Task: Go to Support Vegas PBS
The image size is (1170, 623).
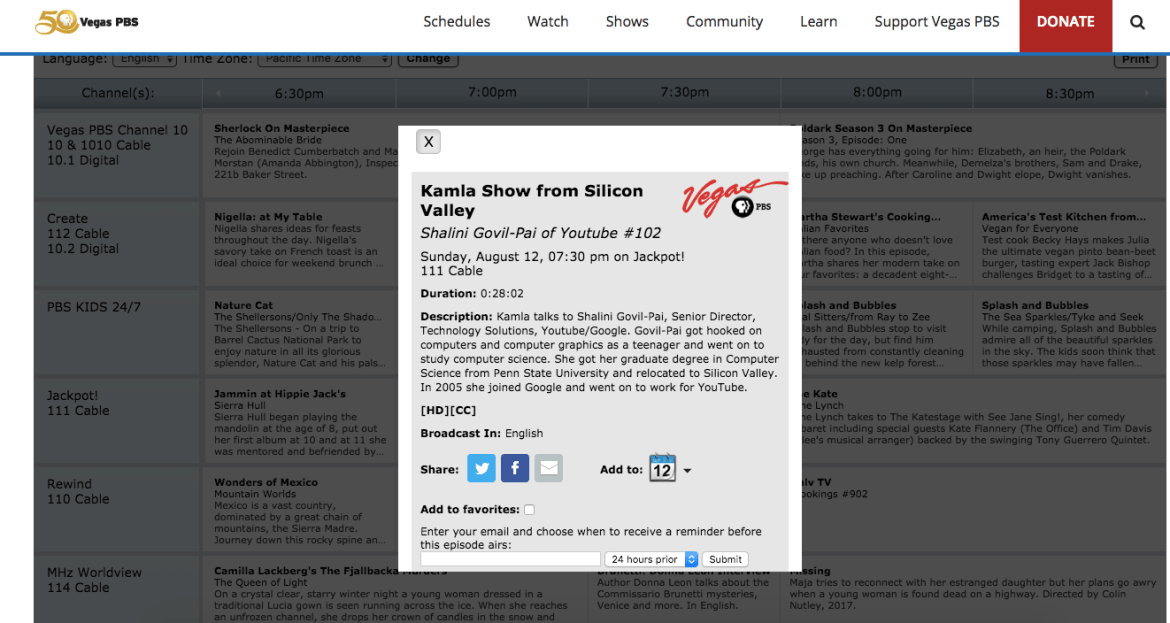Action: (x=936, y=22)
